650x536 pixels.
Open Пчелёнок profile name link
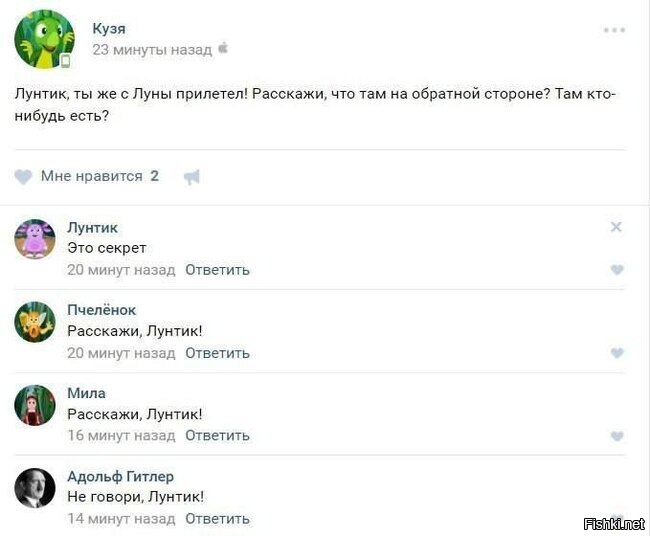(102, 310)
